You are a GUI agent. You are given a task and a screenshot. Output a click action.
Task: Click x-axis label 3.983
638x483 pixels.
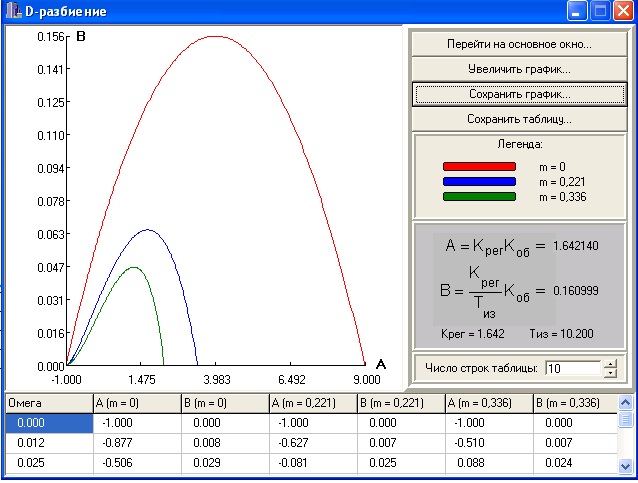point(216,380)
